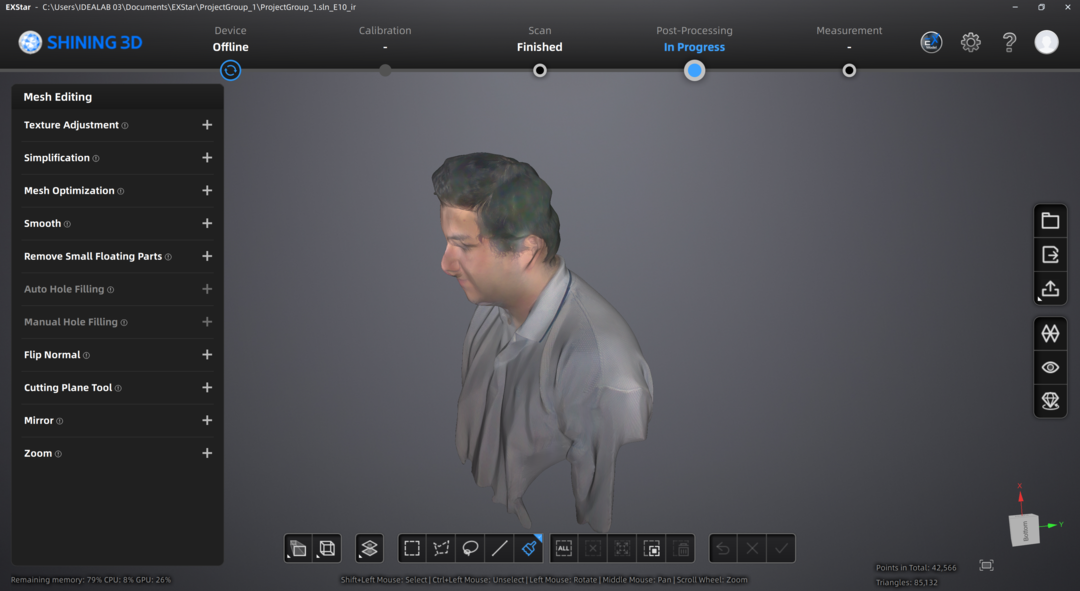Expand the Smooth section
Viewport: 1080px width, 591px height.
coord(207,223)
